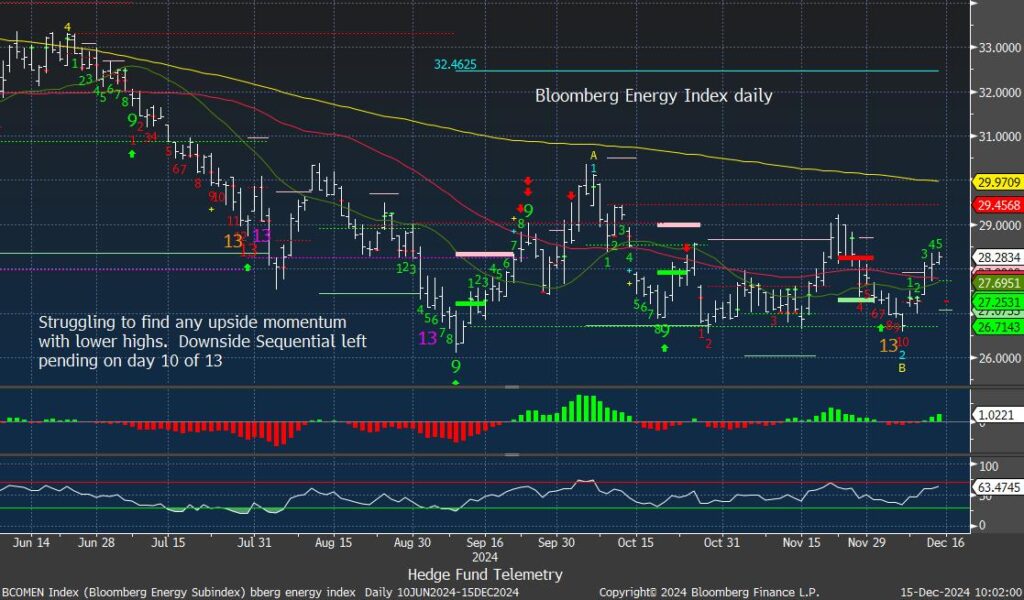Click the Copyright 2024 Bloomberg Finance L.P. notice
1024x600 pixels.
point(709,592)
